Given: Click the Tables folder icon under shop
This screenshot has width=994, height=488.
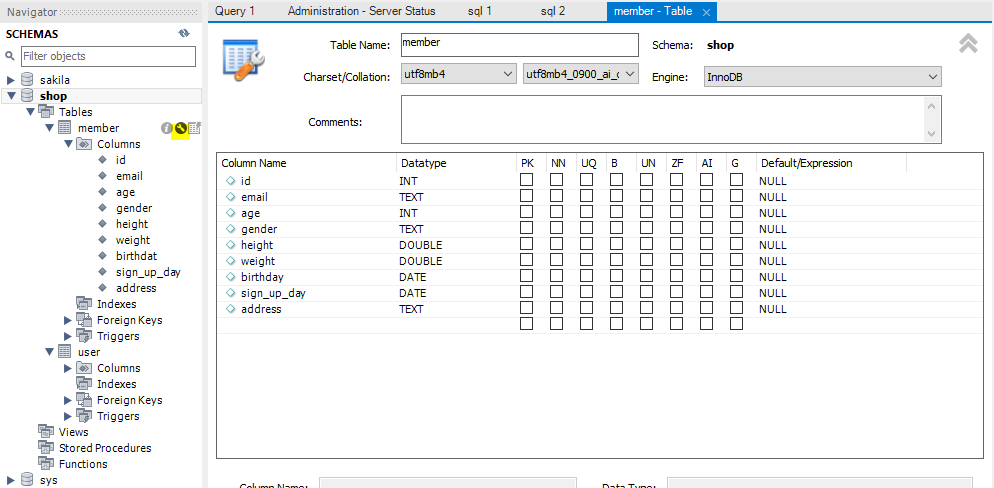Looking at the screenshot, I should coord(46,112).
